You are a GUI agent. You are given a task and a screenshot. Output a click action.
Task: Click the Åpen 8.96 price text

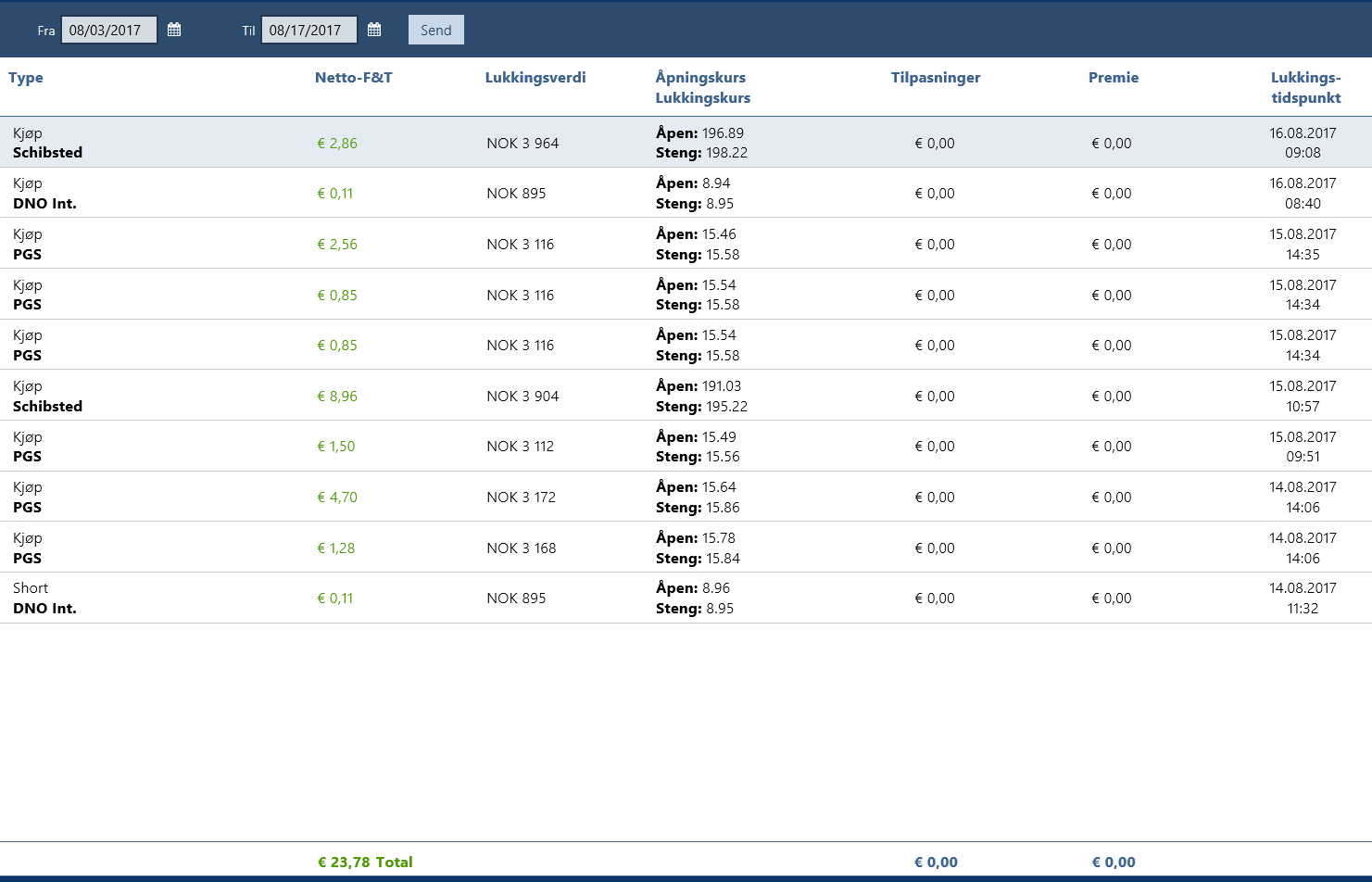coord(693,588)
